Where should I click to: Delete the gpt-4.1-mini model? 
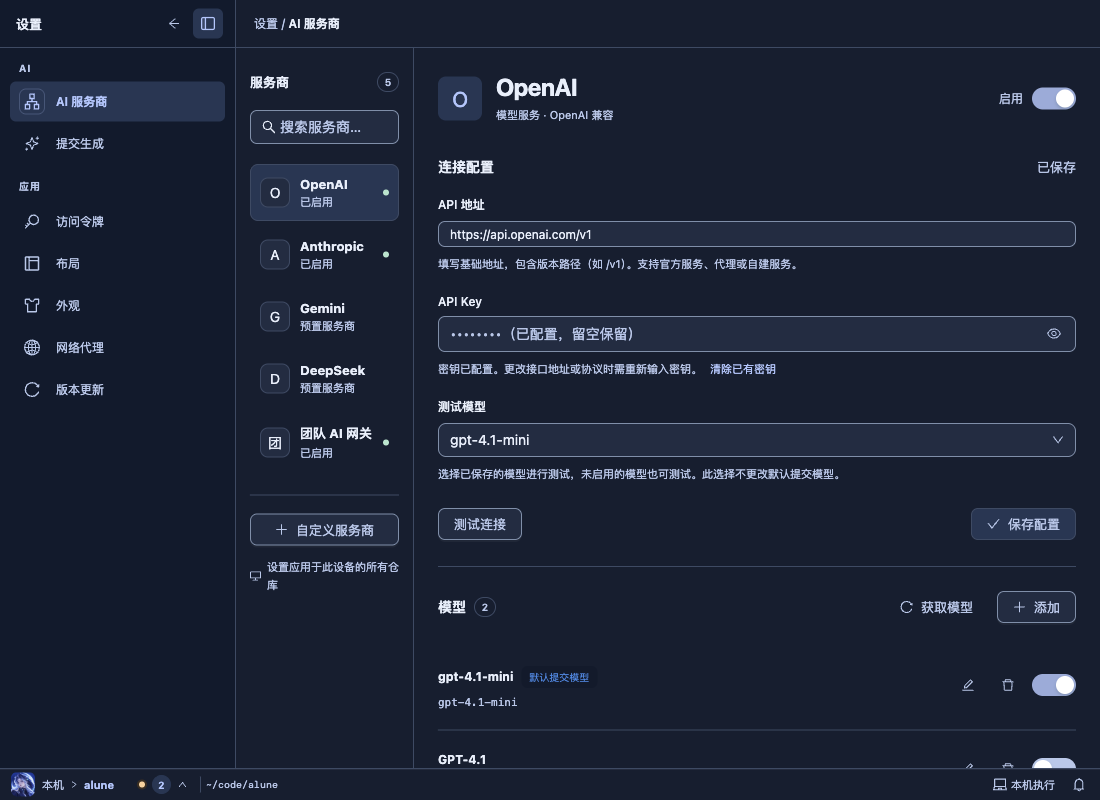1008,685
